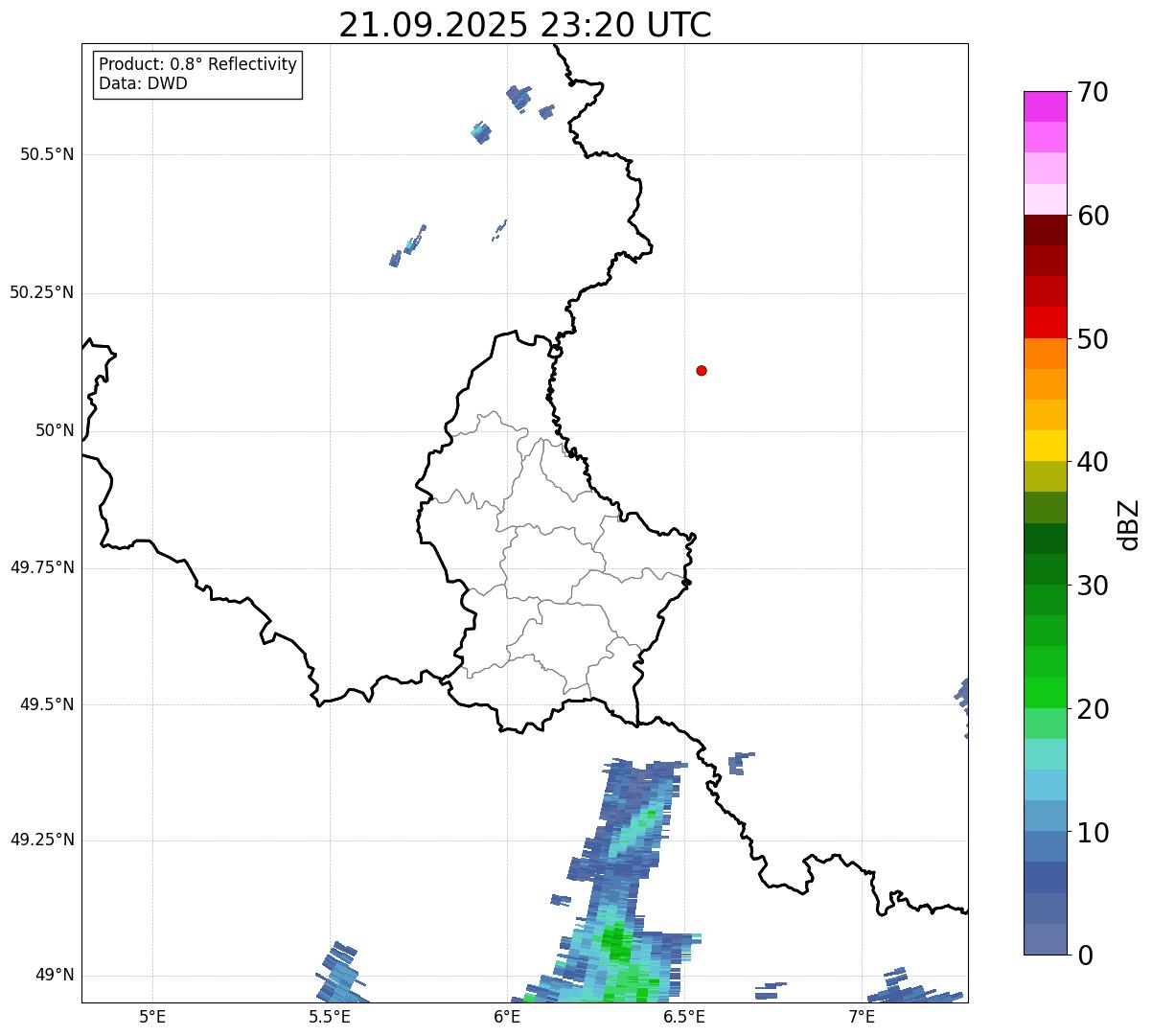The image size is (1152, 1036).
Task: Click the bright red colorbar swatch
Action: click(1045, 323)
